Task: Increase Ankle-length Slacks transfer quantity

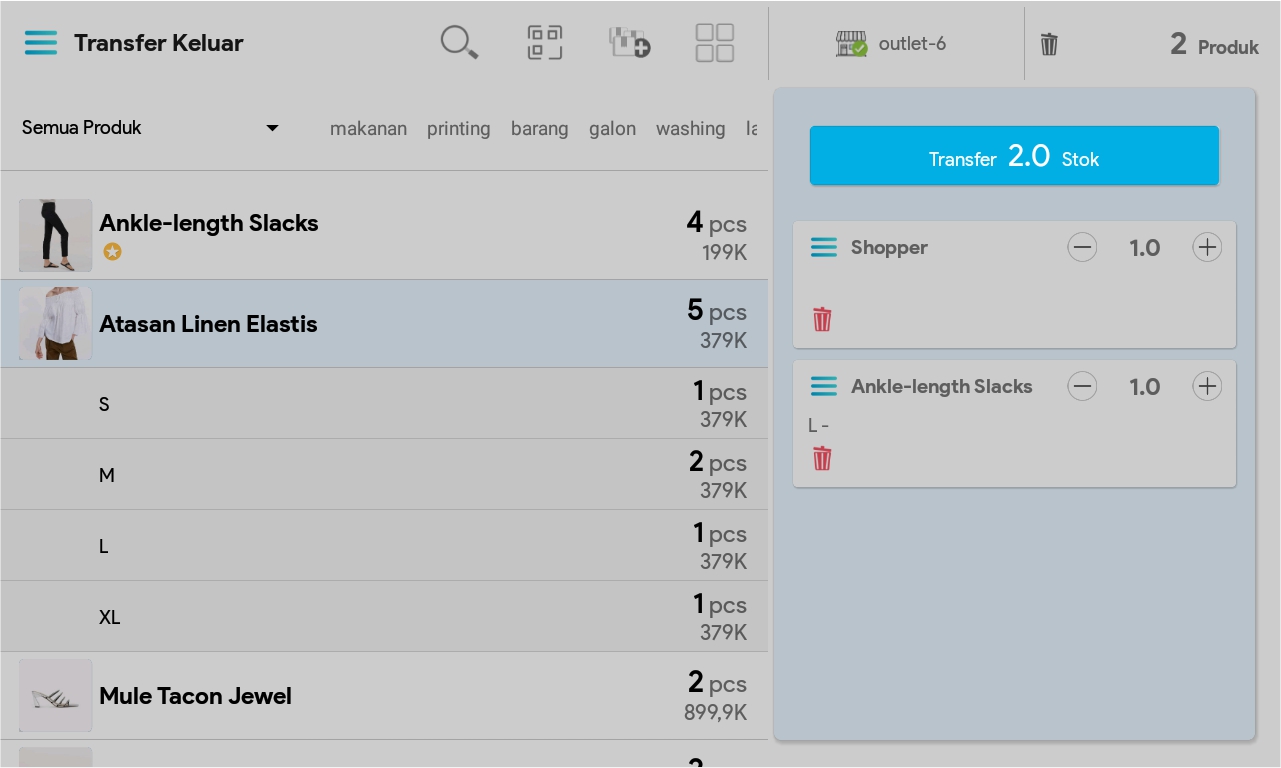Action: tap(1207, 387)
